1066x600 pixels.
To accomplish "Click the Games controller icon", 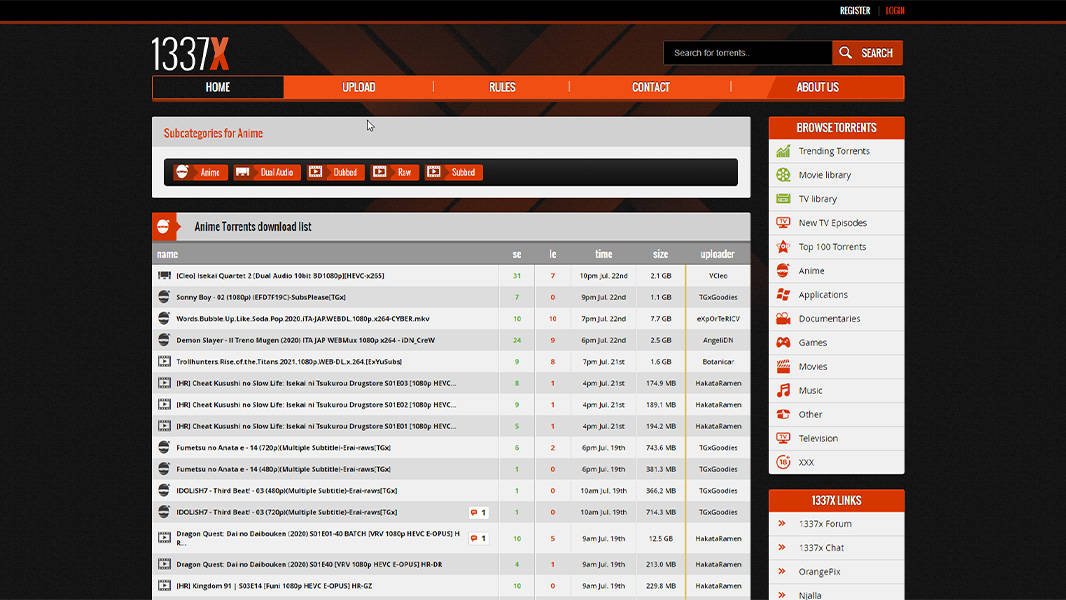I will click(x=783, y=342).
